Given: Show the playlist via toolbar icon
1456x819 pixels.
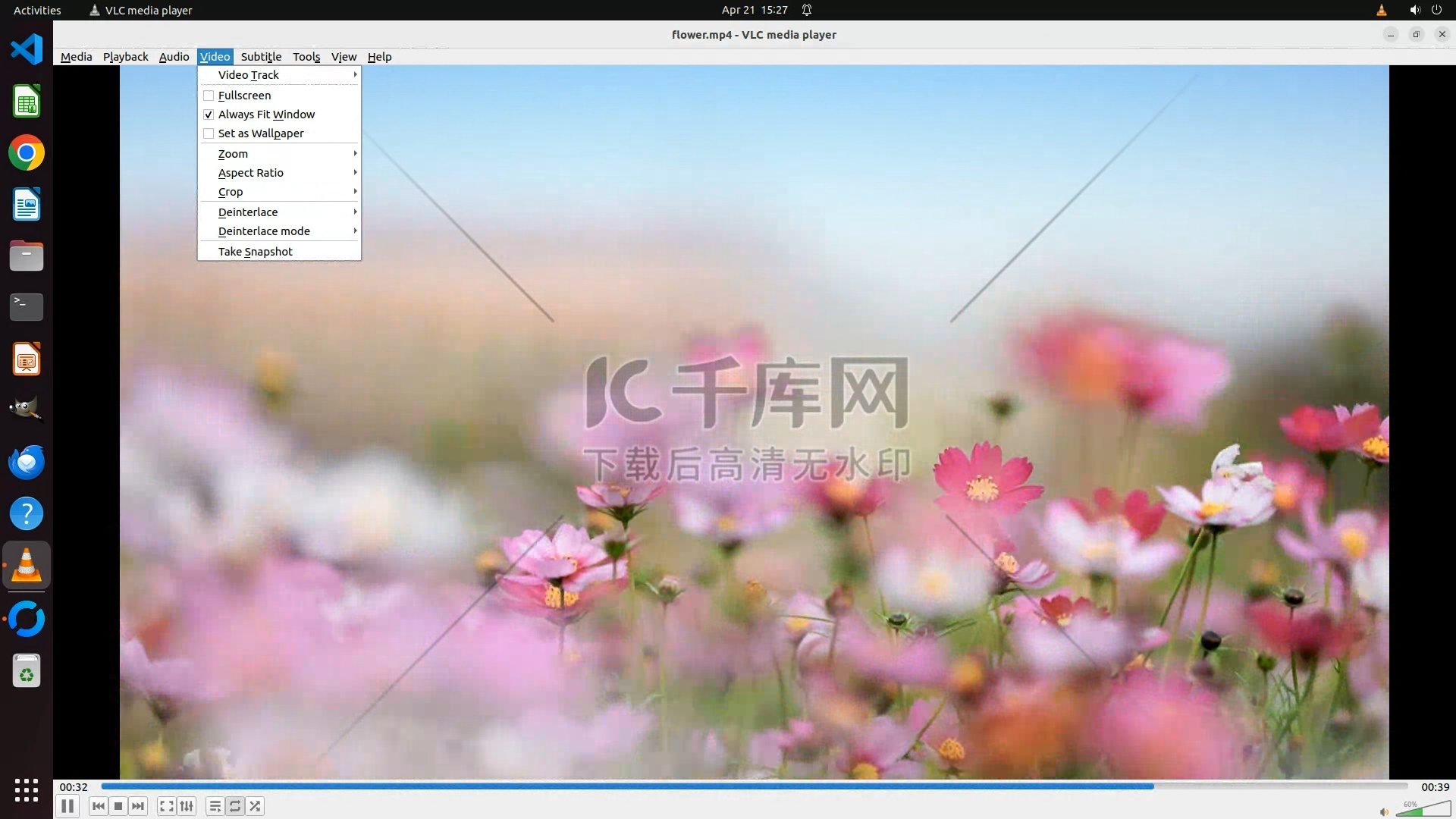Looking at the screenshot, I should [215, 806].
